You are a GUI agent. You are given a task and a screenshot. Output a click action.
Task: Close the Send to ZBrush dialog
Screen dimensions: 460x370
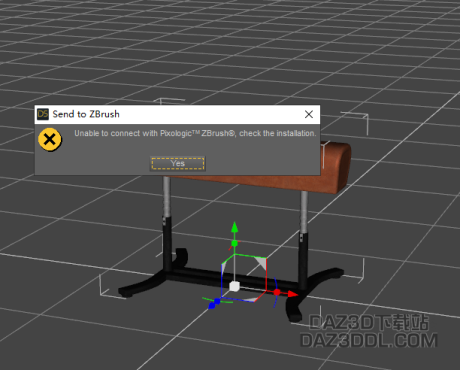[x=309, y=114]
